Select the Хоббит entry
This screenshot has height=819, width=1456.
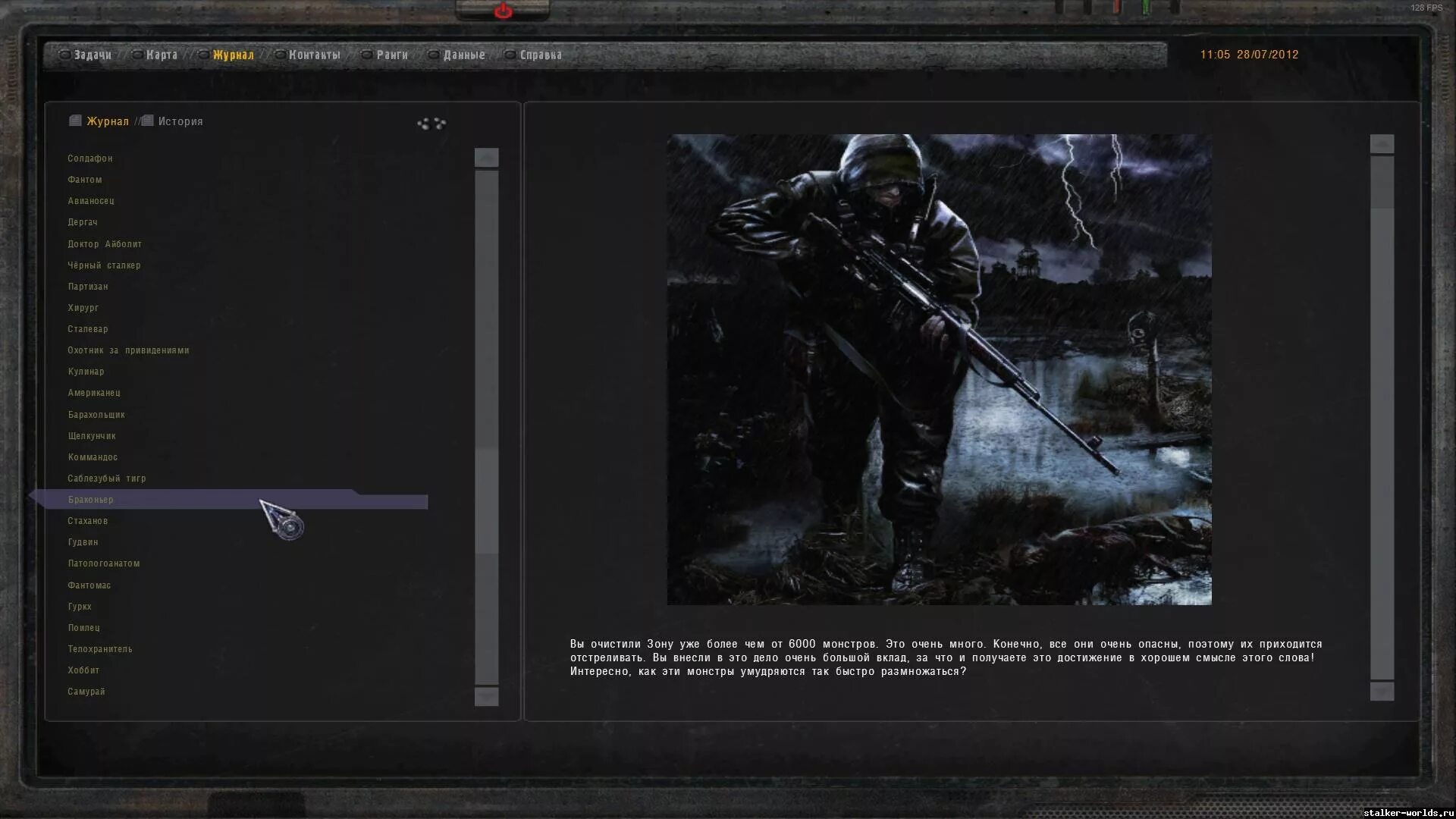pyautogui.click(x=83, y=670)
